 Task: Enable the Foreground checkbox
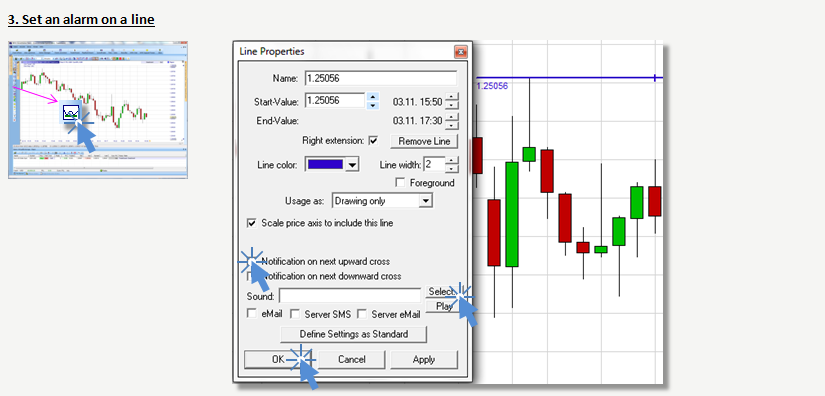[400, 182]
